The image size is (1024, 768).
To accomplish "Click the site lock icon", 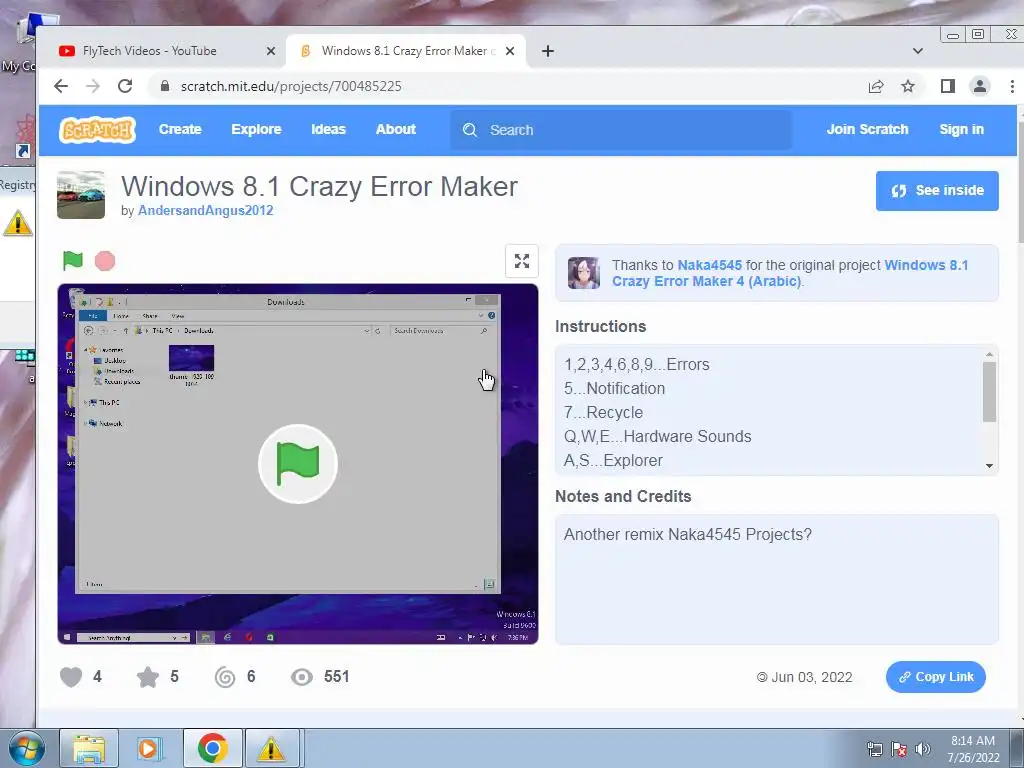I will [165, 86].
